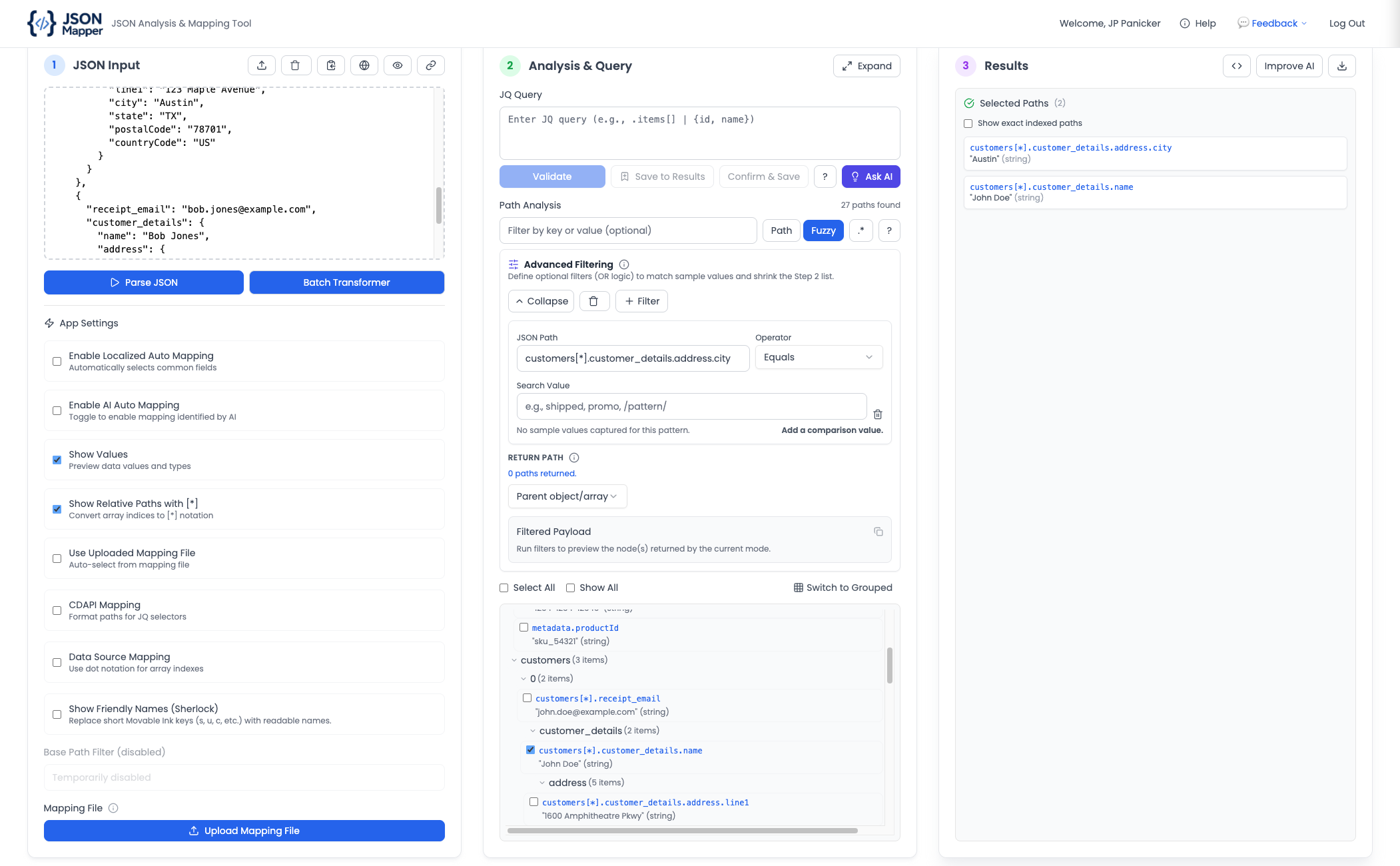This screenshot has height=866, width=1400.
Task: Click the info icon next to Mapping File
Action: (113, 808)
